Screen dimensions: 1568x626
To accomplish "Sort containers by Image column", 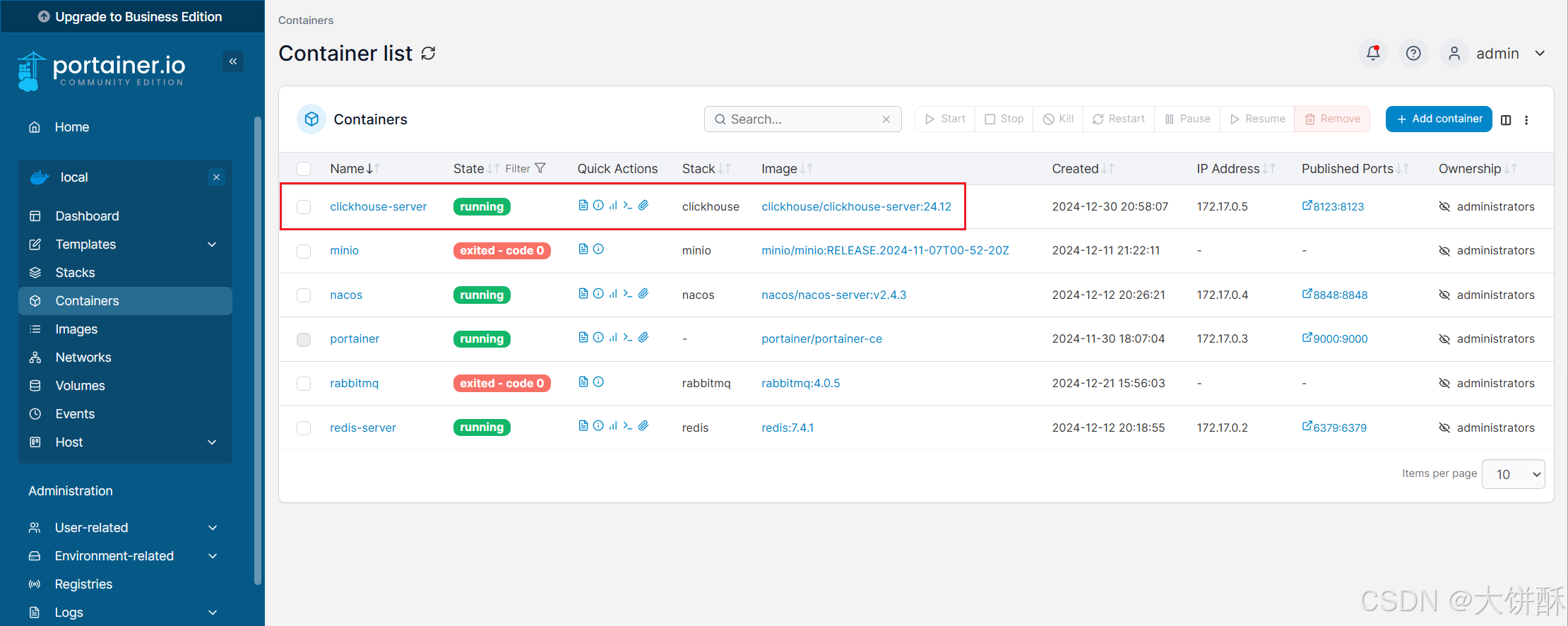I will click(787, 169).
